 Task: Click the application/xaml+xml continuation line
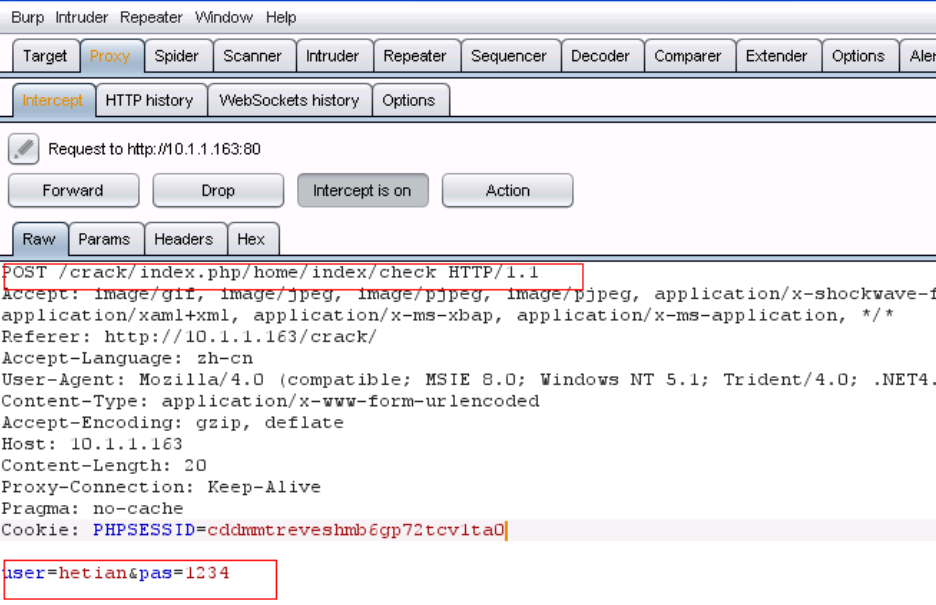tap(448, 316)
